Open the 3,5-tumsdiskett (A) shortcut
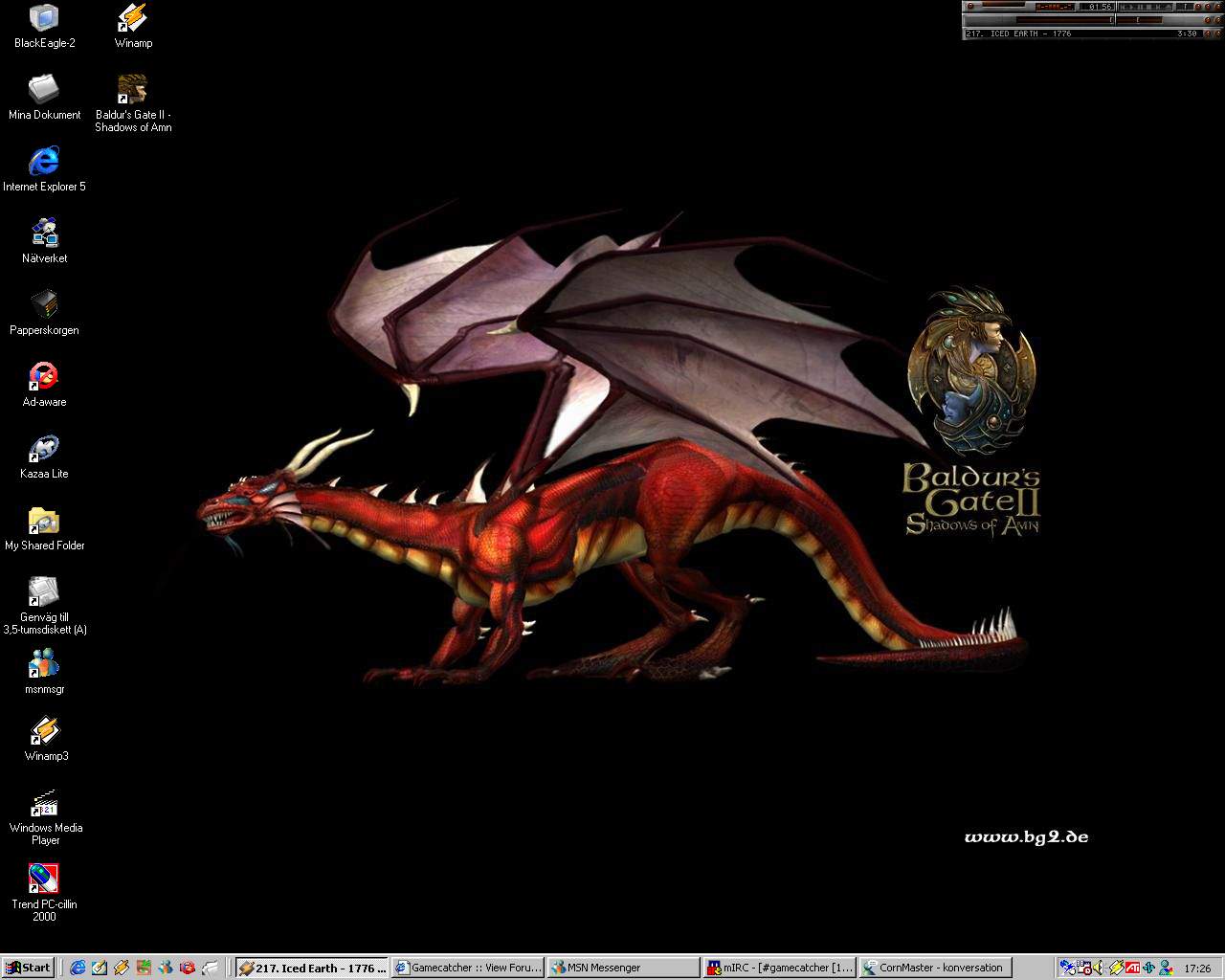The image size is (1225, 980). click(44, 607)
